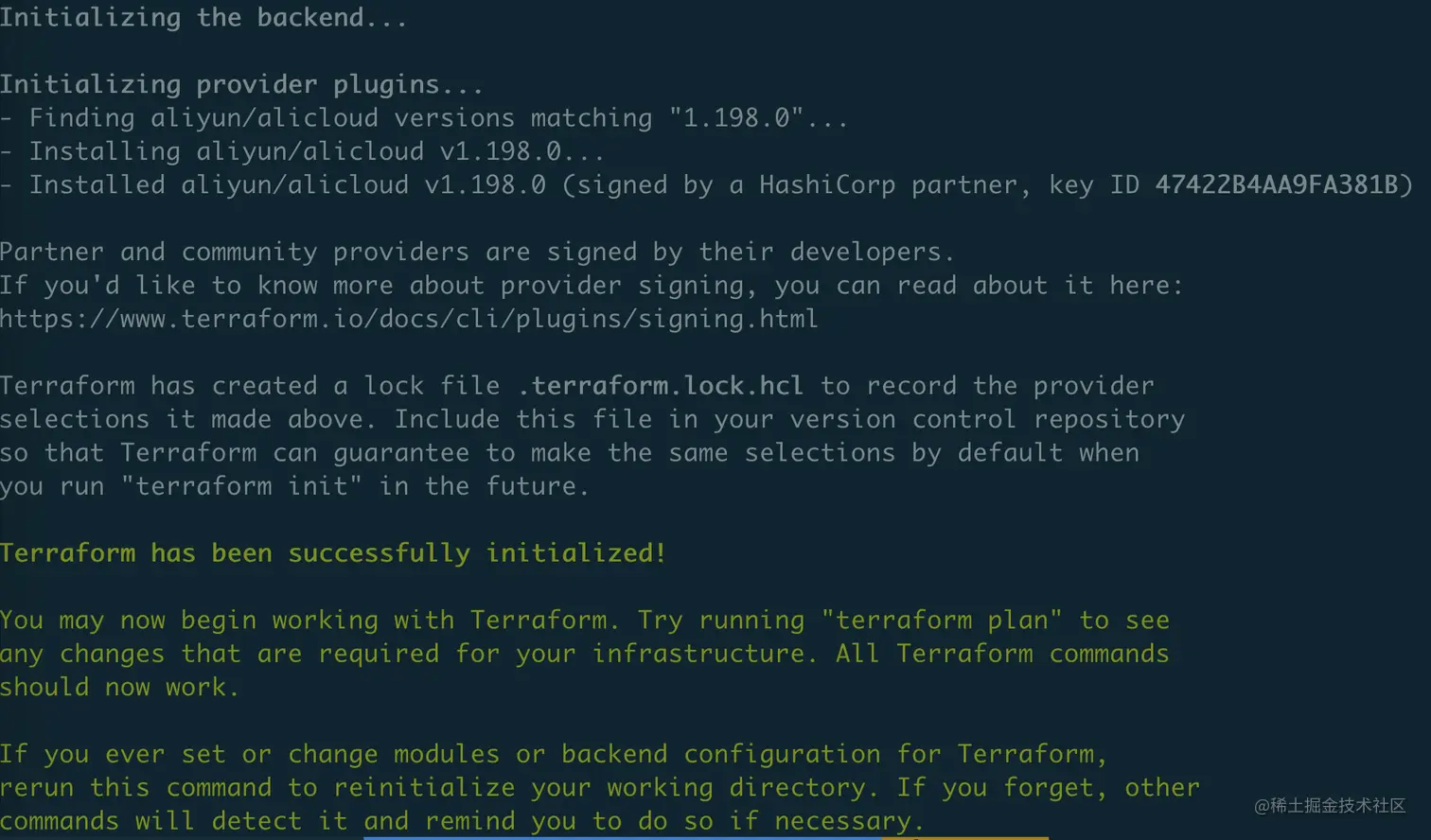
Task: Open the terraform.io provider signing docs URL
Action: 409,319
